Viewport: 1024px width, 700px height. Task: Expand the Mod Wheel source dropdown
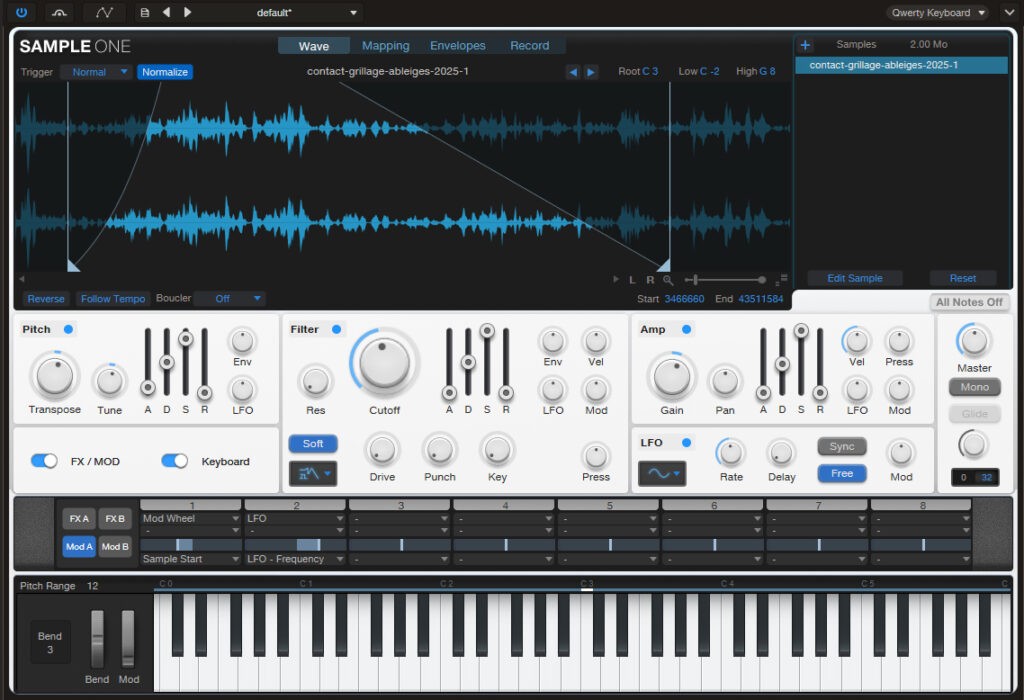[x=191, y=519]
